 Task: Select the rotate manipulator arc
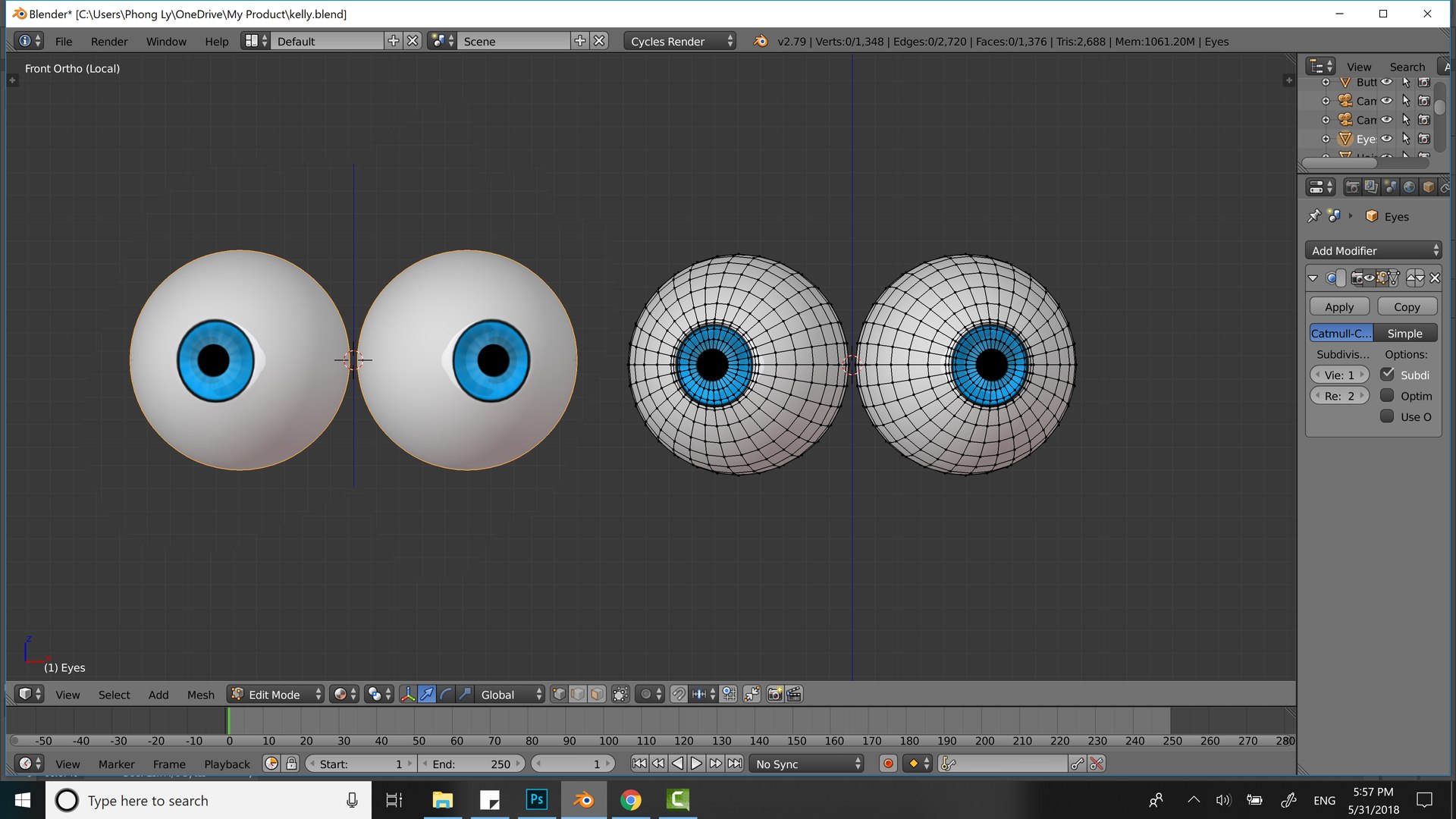[x=446, y=694]
